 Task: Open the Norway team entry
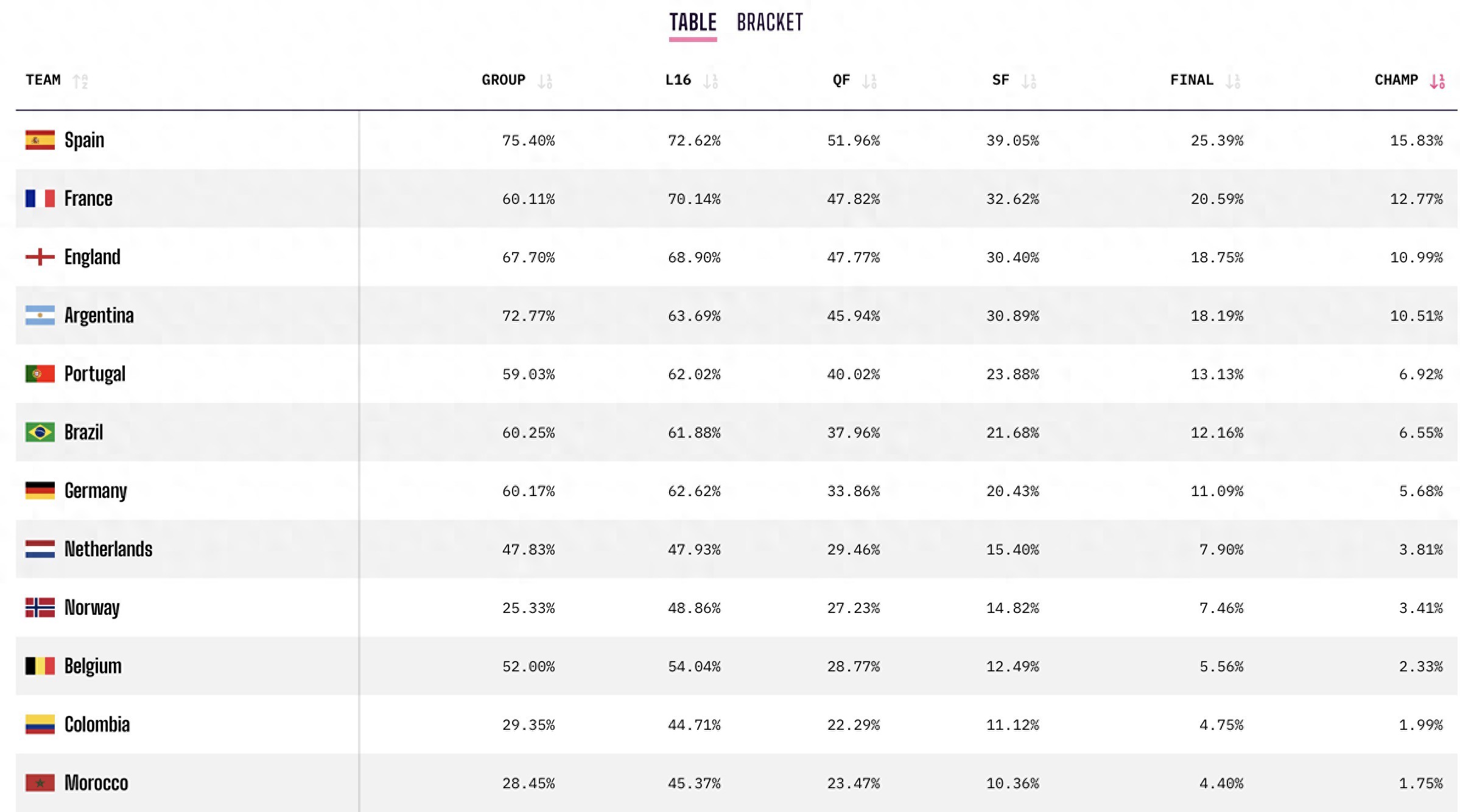(92, 608)
